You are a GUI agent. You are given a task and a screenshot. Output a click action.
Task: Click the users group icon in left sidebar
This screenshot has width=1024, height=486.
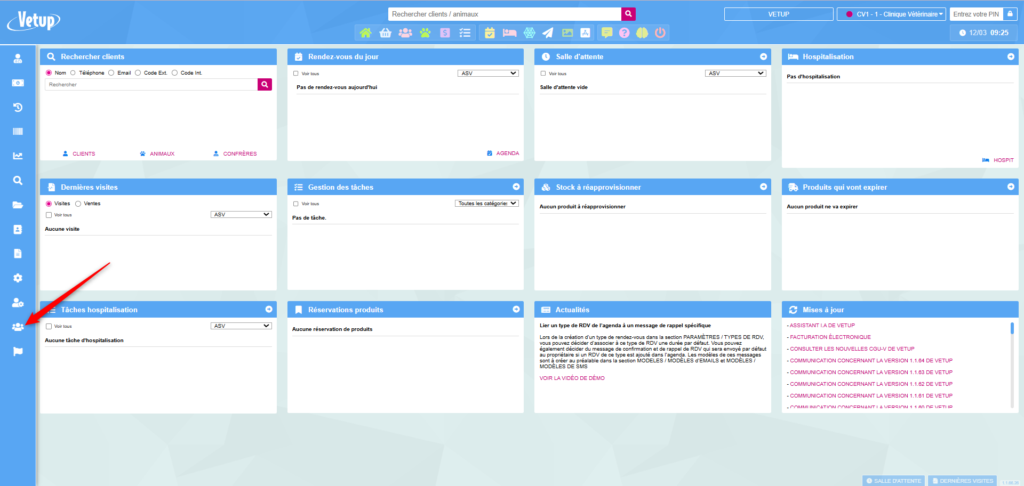[x=17, y=327]
